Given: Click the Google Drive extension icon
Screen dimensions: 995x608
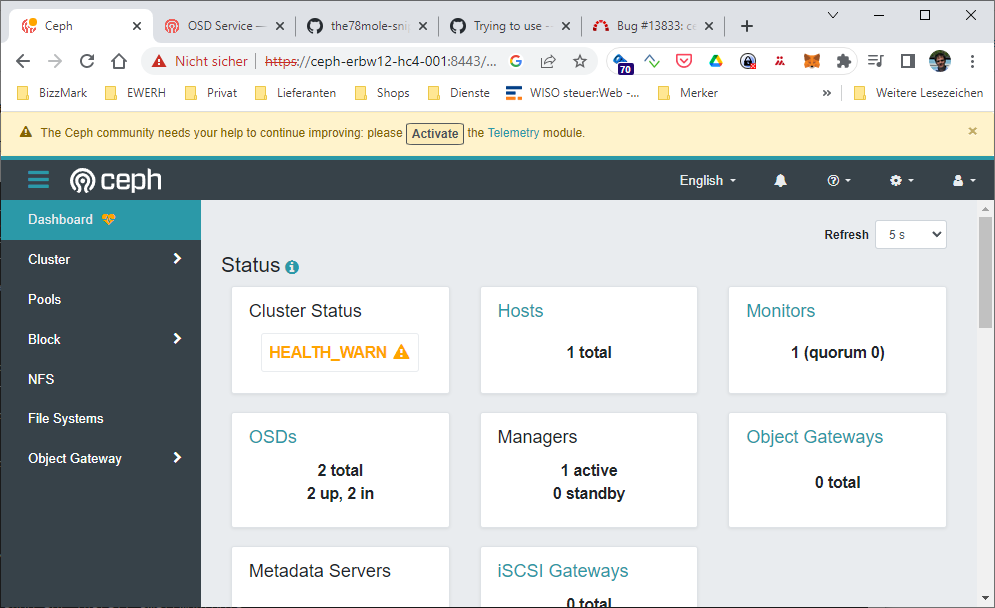Looking at the screenshot, I should tap(716, 61).
